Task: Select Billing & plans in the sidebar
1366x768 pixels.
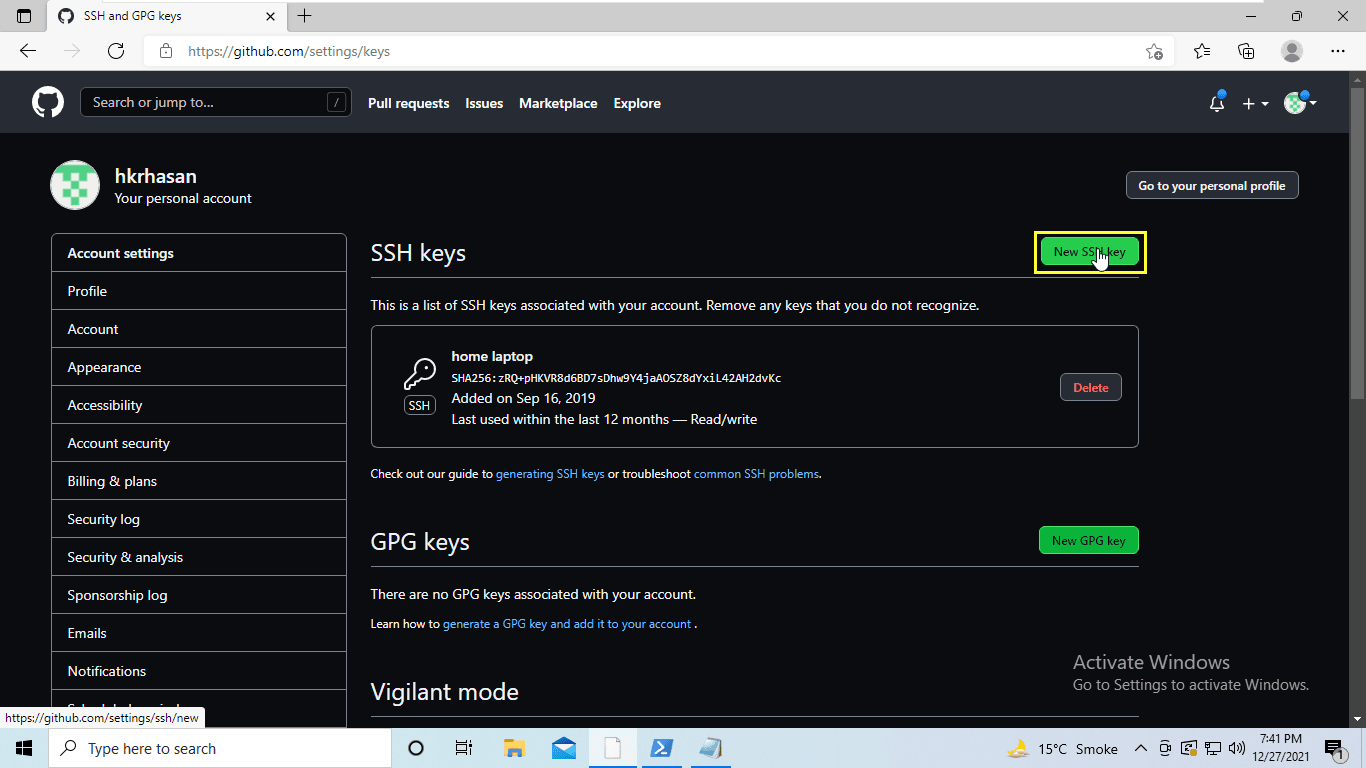Action: 199,481
